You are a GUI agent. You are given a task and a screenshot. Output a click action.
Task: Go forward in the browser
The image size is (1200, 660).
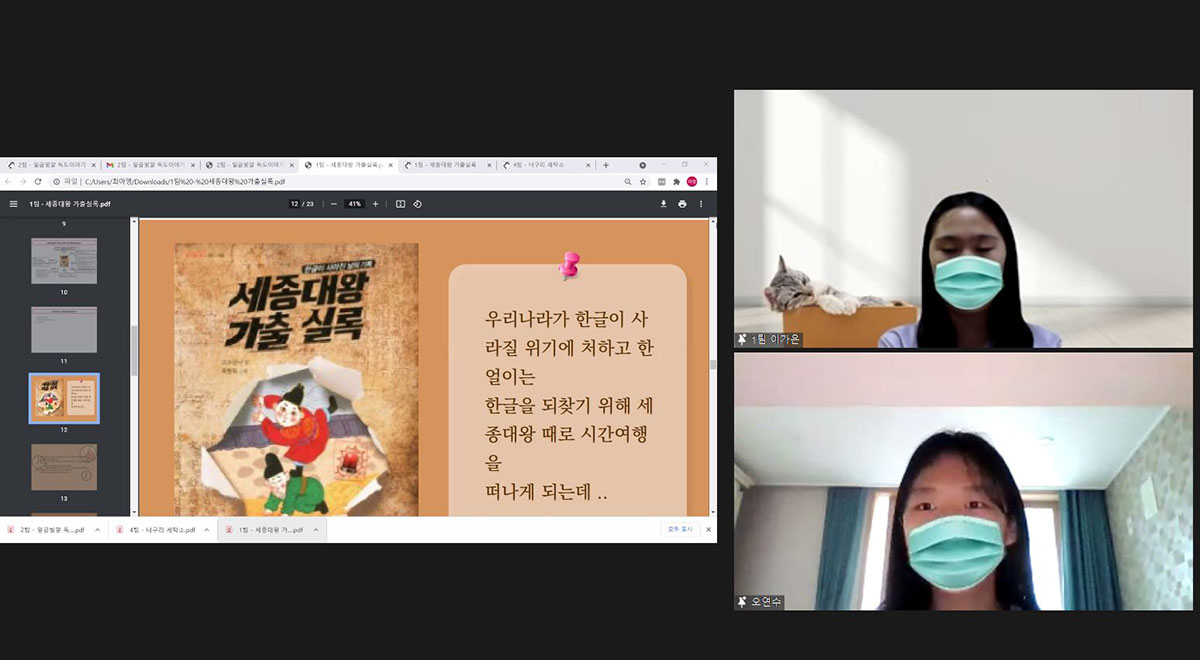pos(23,182)
